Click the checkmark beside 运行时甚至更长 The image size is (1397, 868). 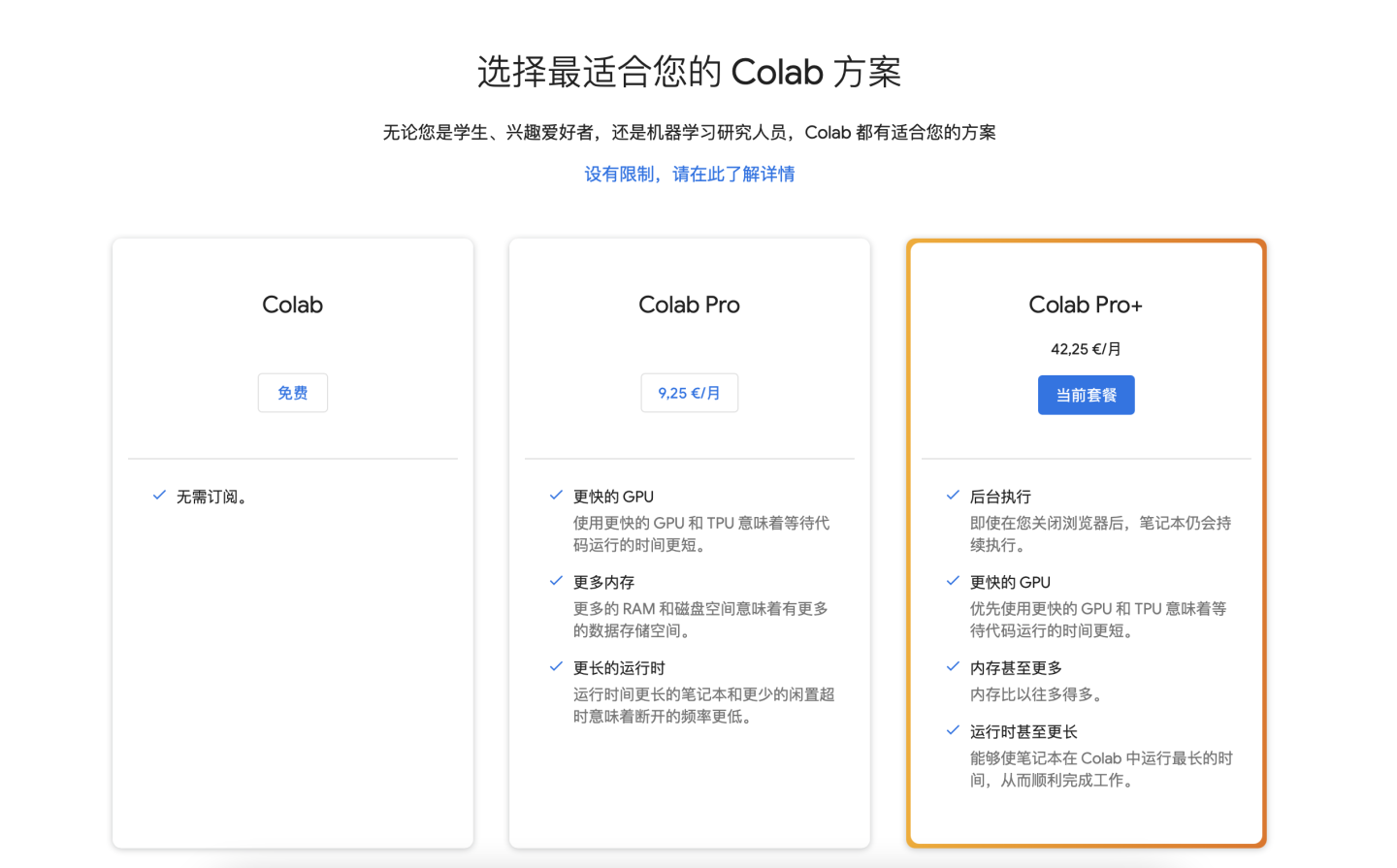(953, 731)
